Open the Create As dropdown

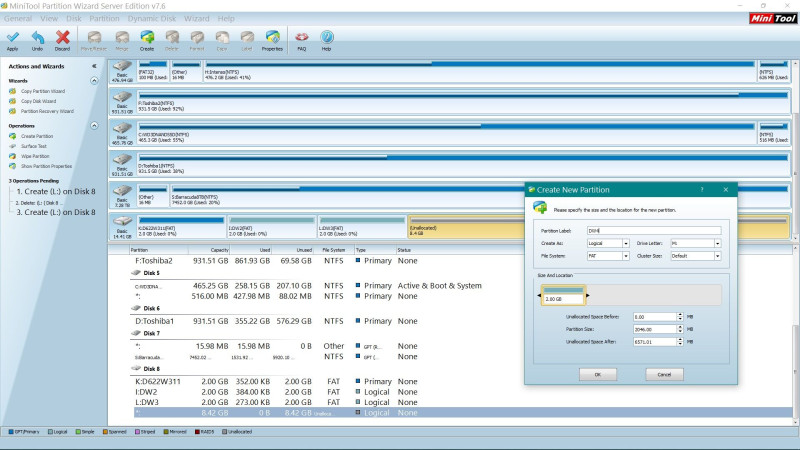pos(625,242)
